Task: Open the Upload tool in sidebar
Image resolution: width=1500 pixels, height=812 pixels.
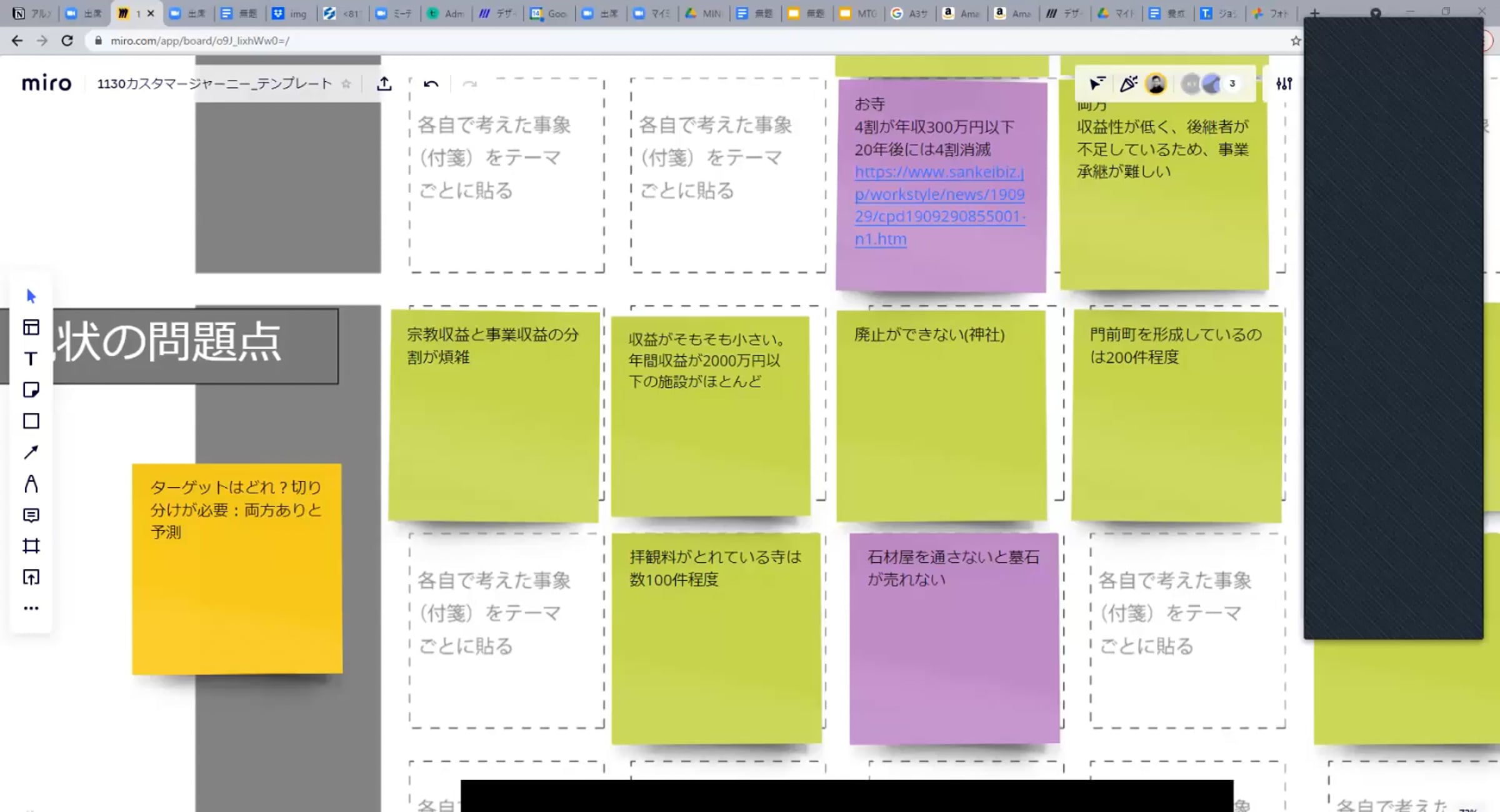Action: click(31, 577)
